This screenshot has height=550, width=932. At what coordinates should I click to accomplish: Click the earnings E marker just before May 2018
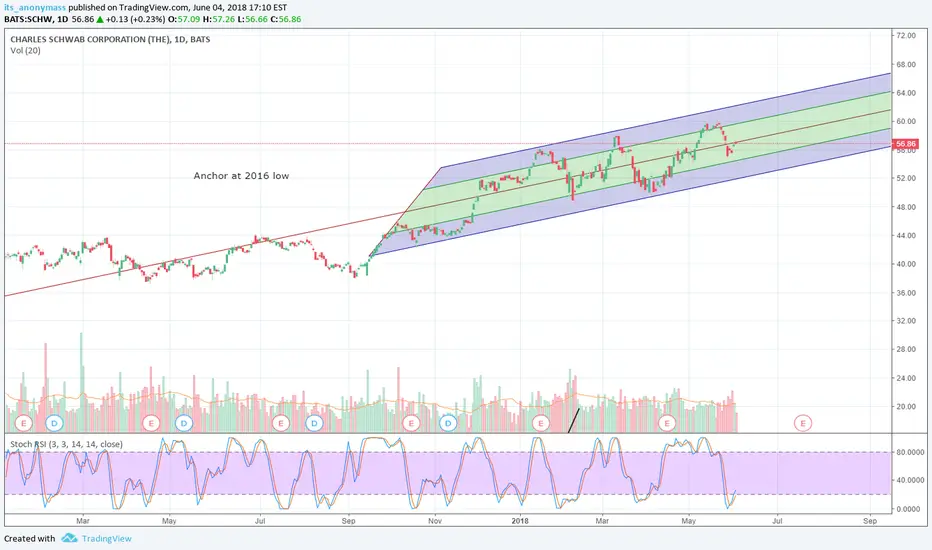coord(667,423)
